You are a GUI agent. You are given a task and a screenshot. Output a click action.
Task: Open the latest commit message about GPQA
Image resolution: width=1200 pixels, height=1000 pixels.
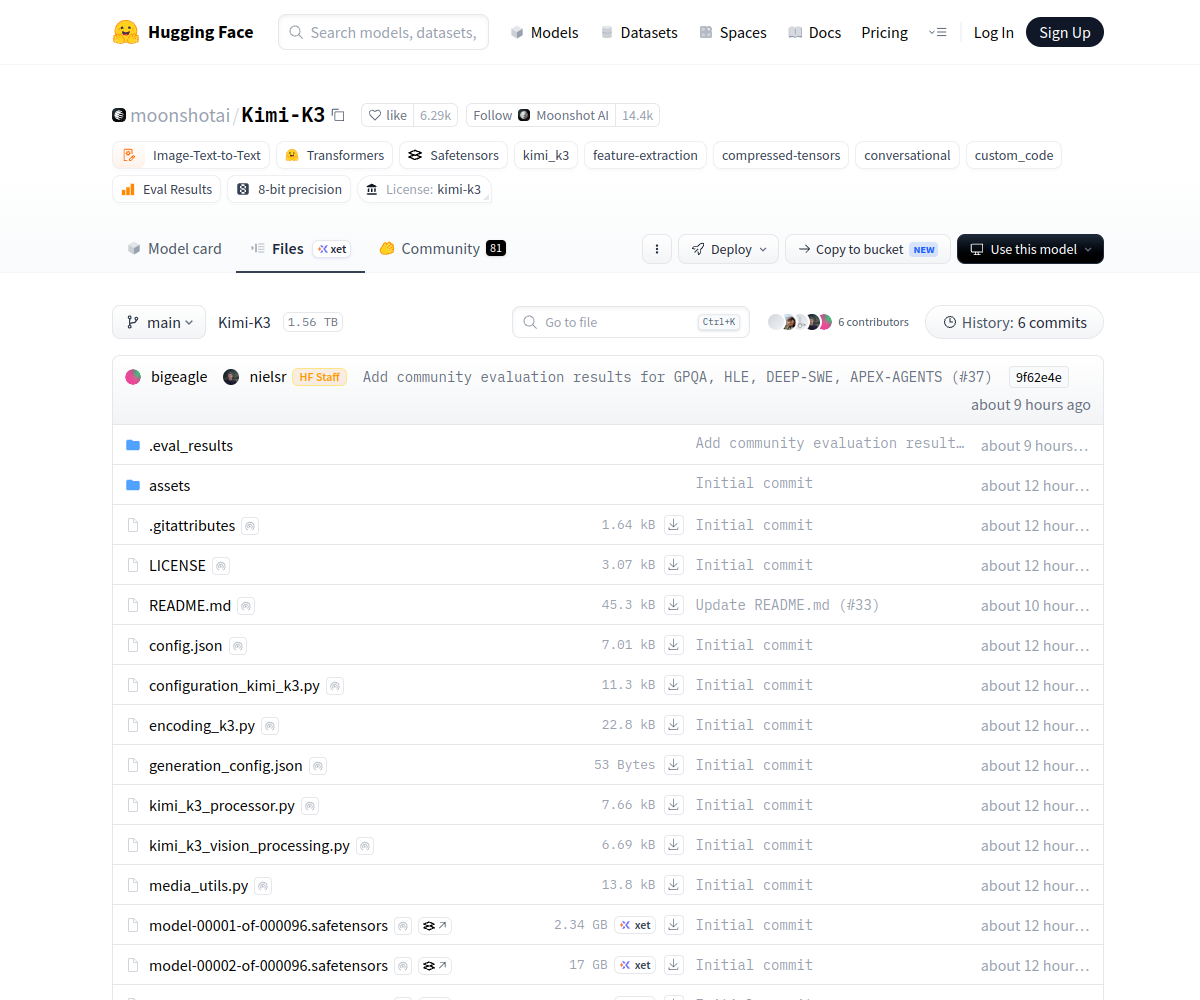[677, 377]
